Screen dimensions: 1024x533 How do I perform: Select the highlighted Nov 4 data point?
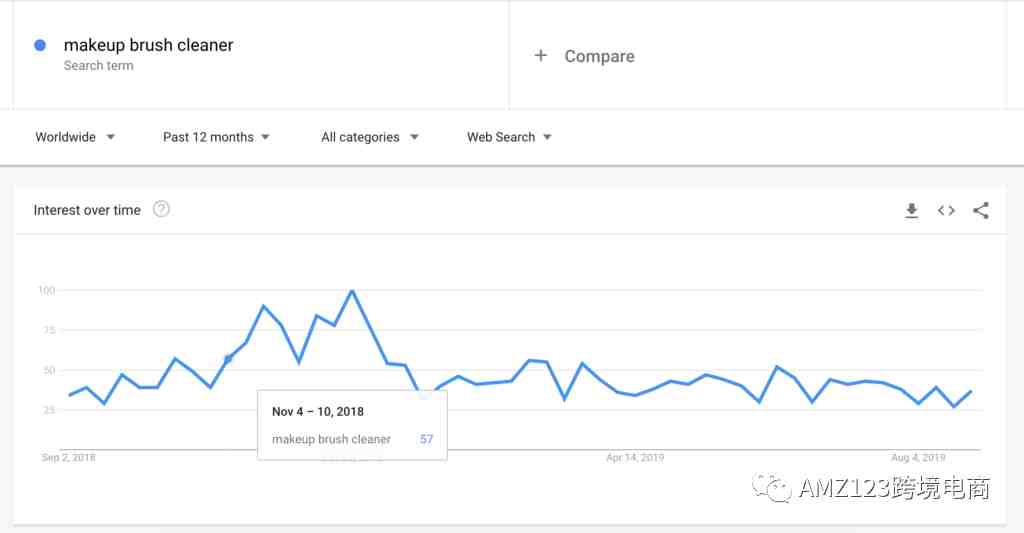(x=228, y=359)
